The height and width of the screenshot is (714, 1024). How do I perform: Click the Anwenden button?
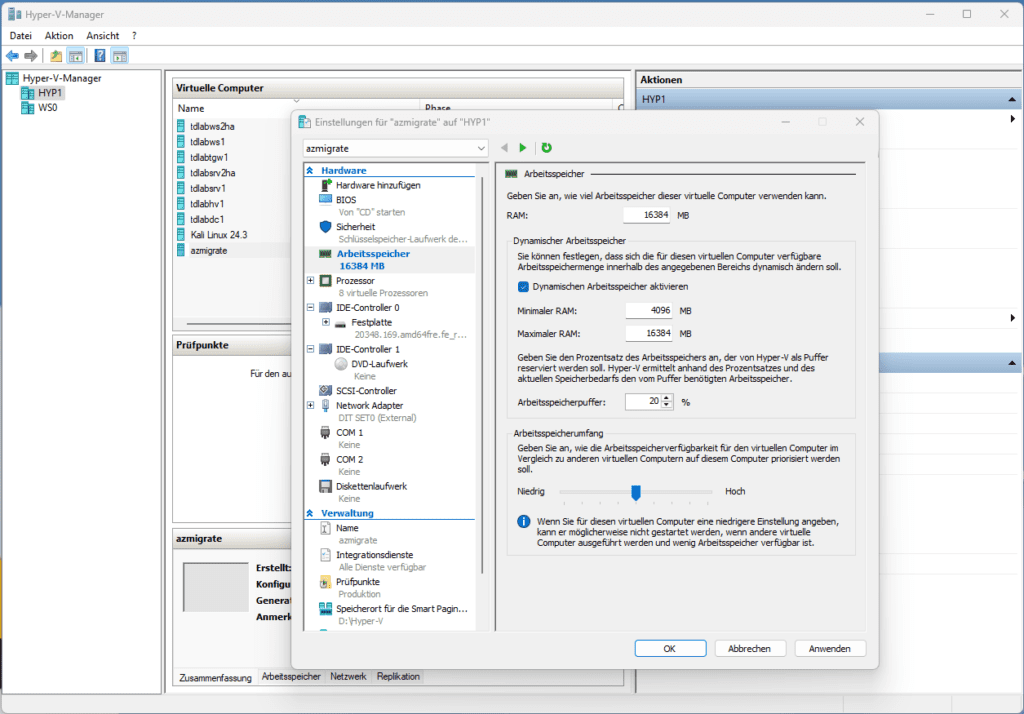click(830, 649)
